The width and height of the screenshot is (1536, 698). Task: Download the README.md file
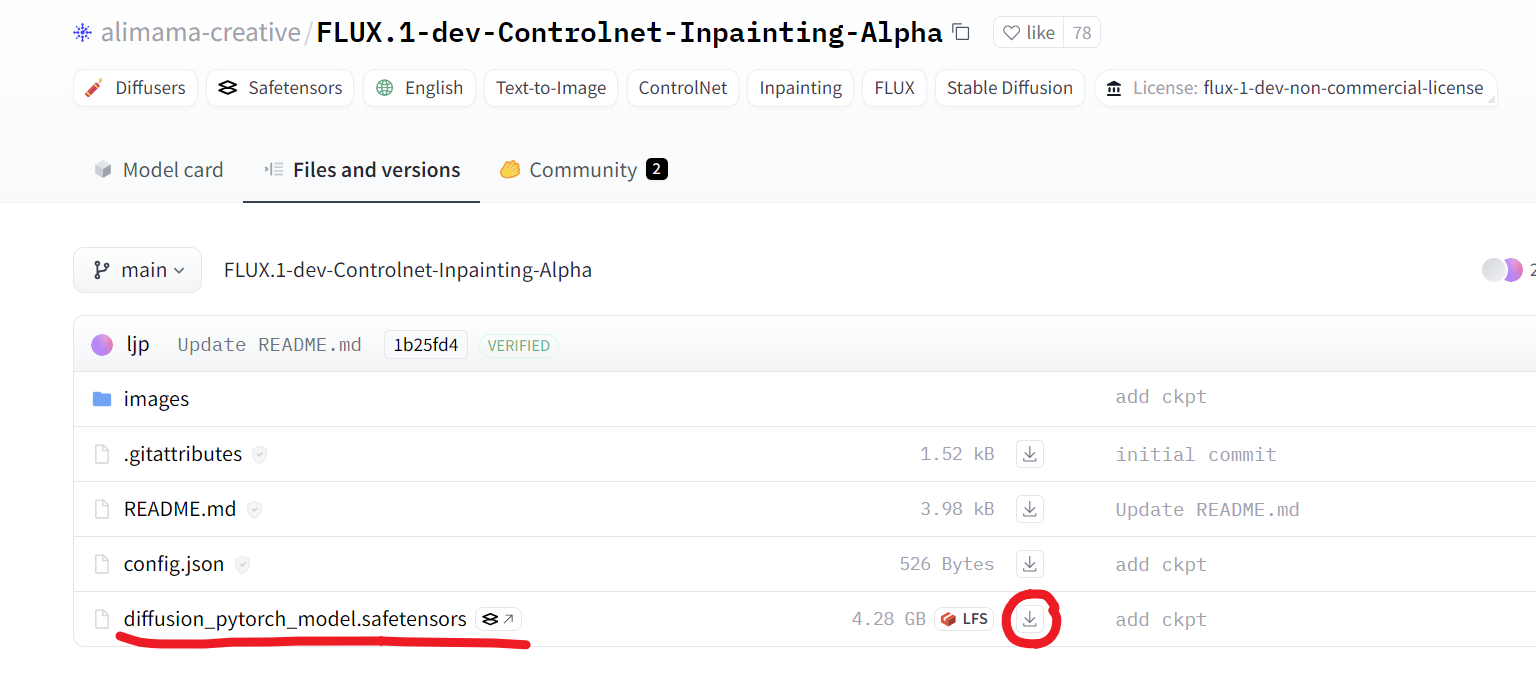pos(1030,509)
